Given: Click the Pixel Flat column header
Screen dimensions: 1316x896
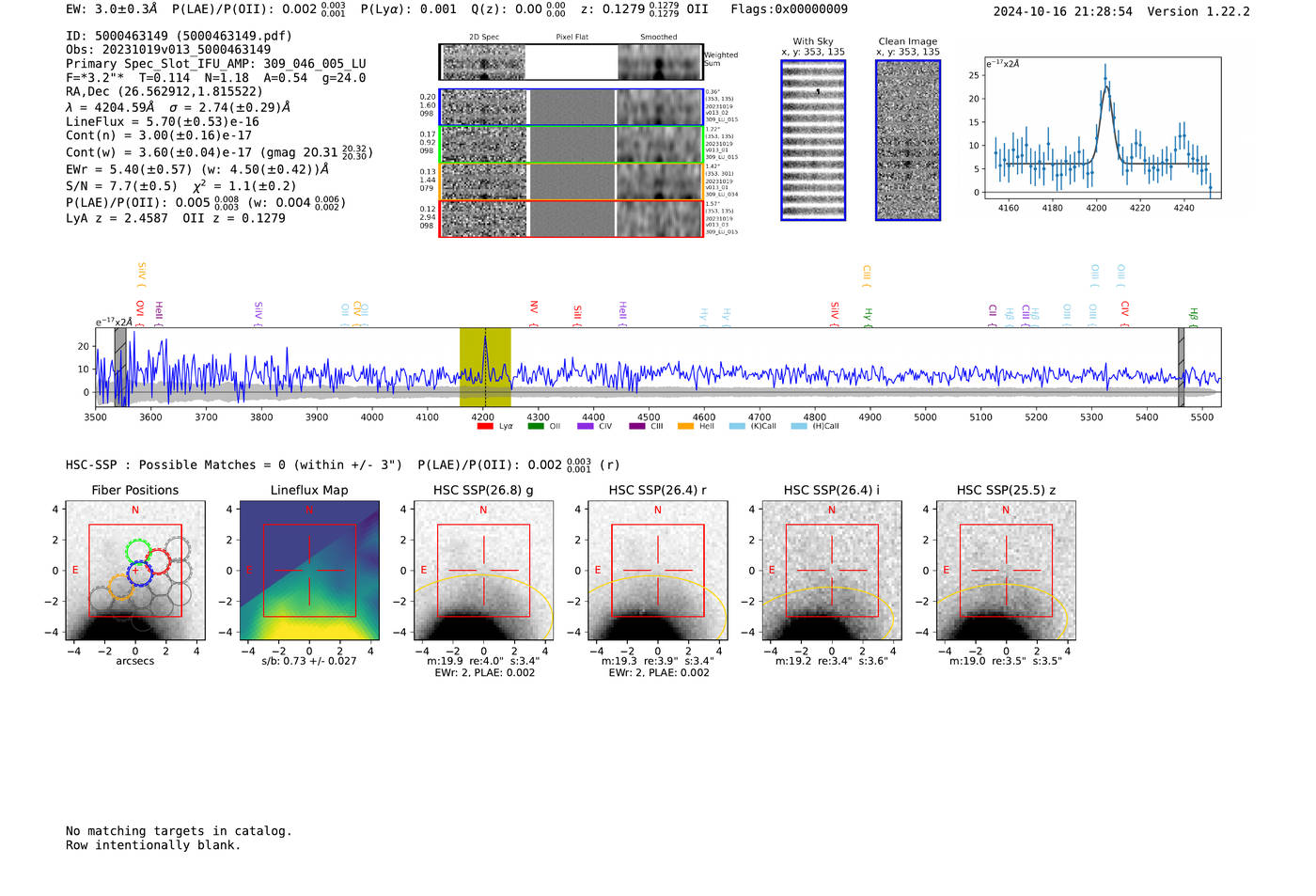Looking at the screenshot, I should click(x=572, y=38).
